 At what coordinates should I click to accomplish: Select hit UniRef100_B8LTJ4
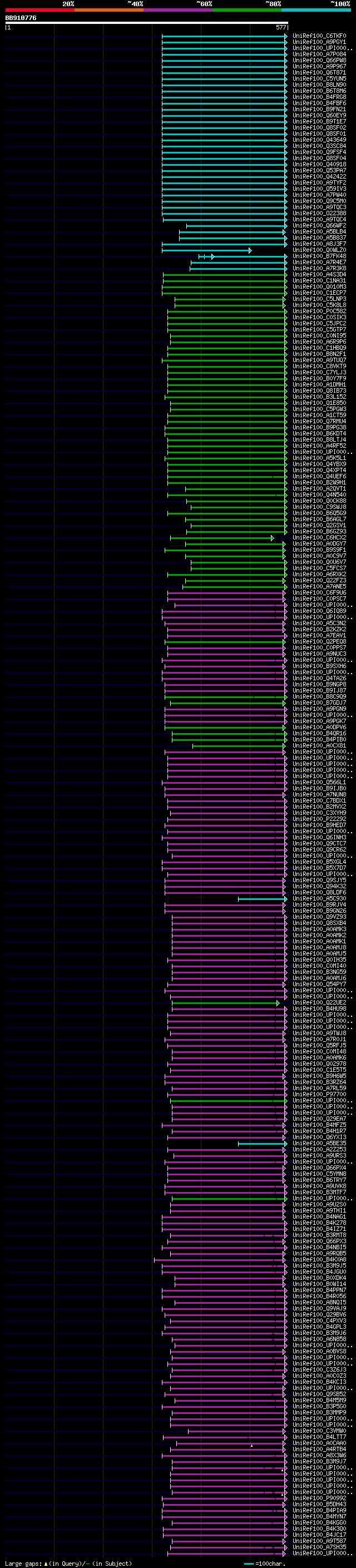tap(319, 439)
